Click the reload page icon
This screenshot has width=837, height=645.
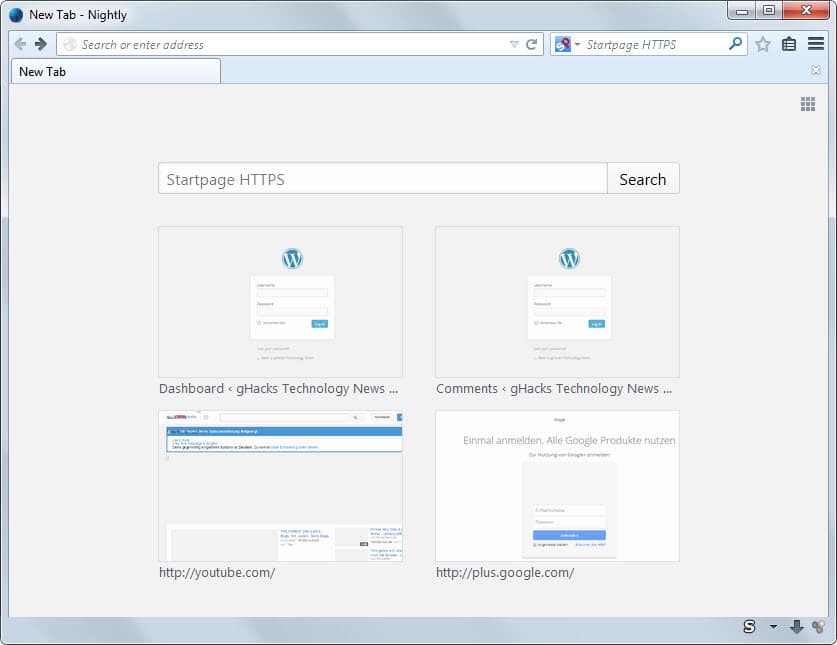(x=531, y=44)
